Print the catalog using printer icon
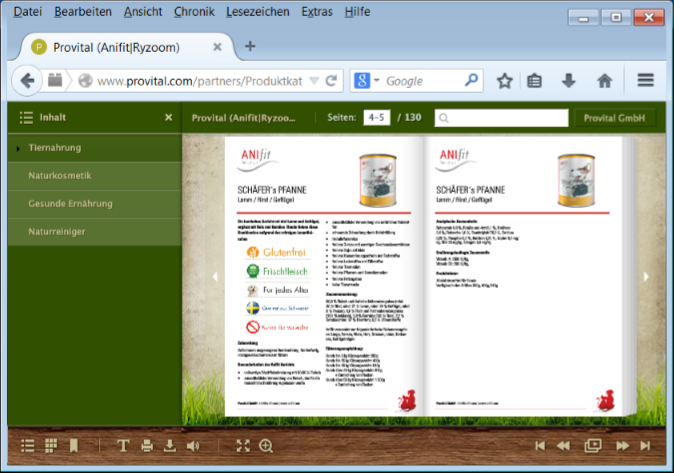674x473 pixels. coord(147,446)
